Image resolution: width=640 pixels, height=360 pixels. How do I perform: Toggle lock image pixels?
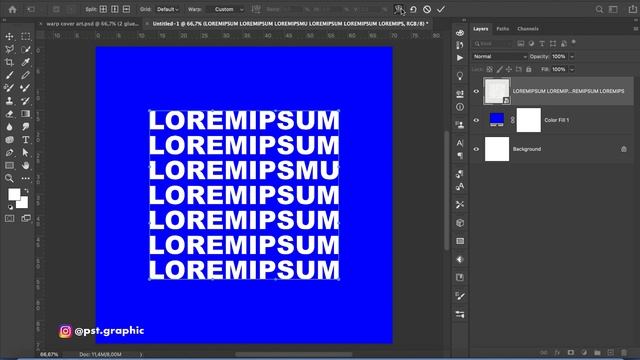(x=499, y=69)
